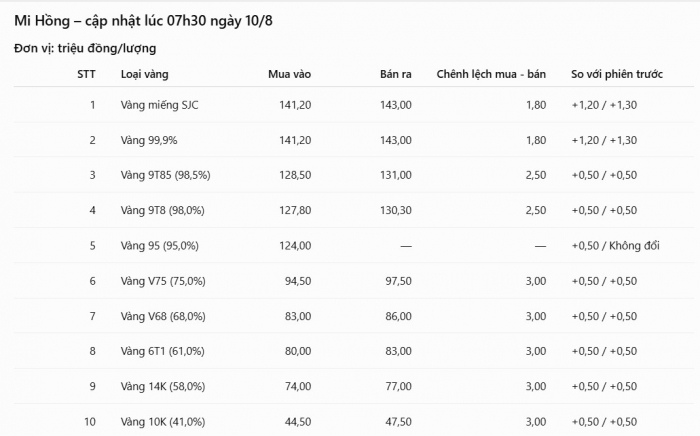
Task: Click the STT column header
Action: (x=86, y=74)
